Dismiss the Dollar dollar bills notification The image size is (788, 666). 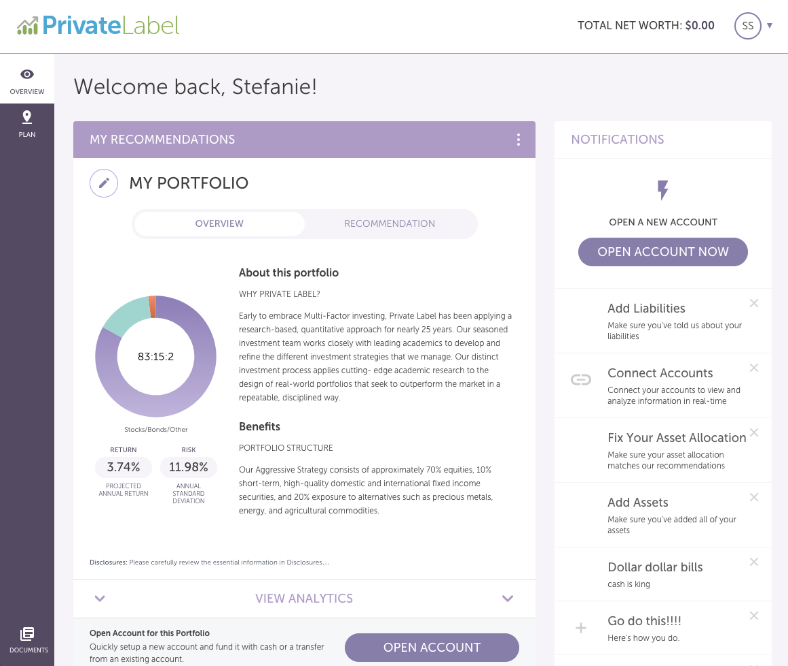coord(754,562)
